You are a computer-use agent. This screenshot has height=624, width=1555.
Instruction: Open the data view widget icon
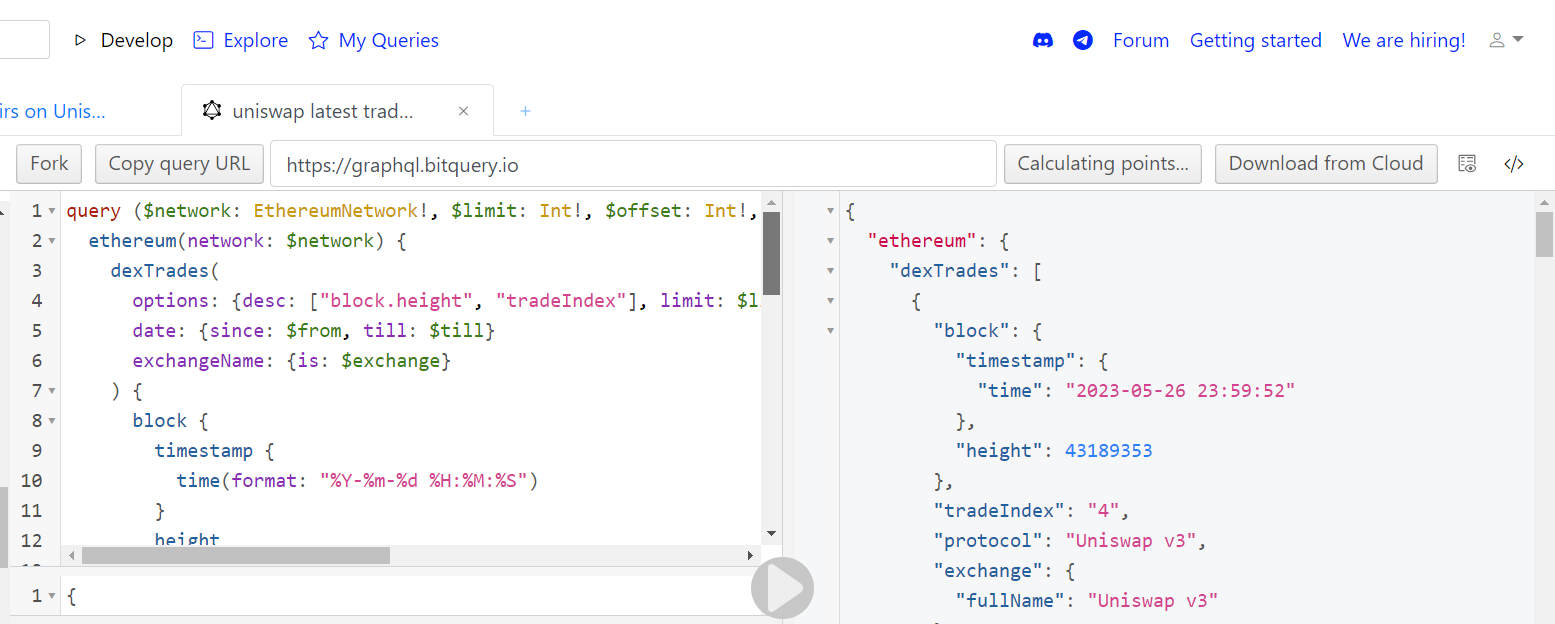click(x=1467, y=164)
